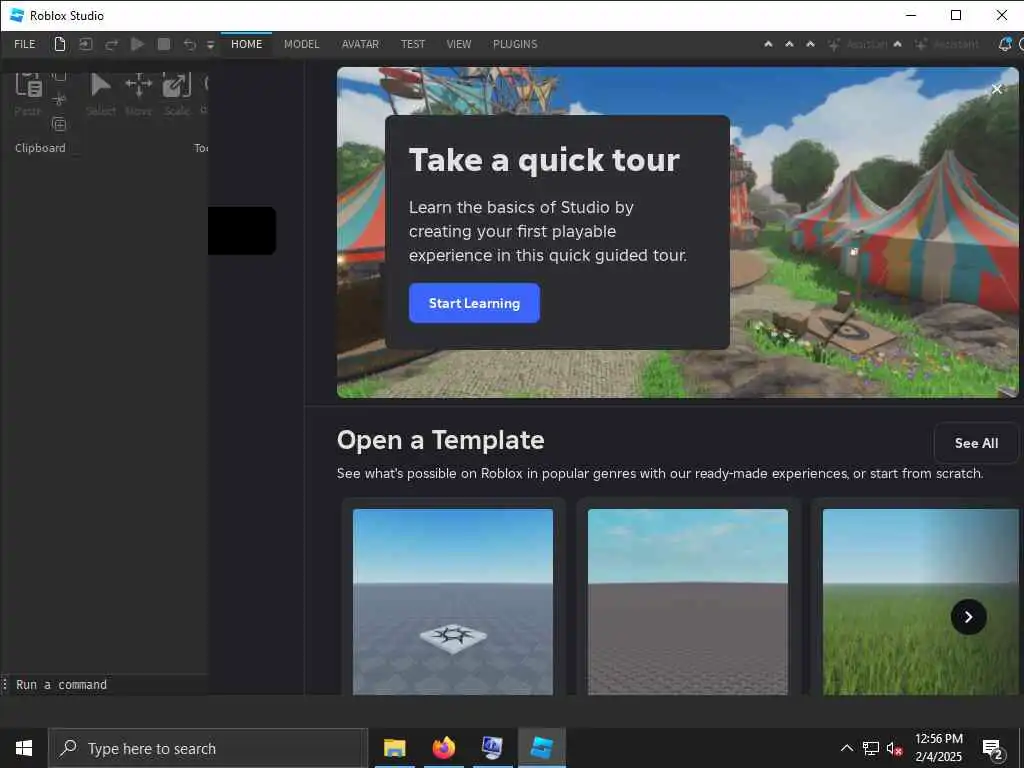1024x768 pixels.
Task: Click the Open a Template heading
Action: (441, 440)
